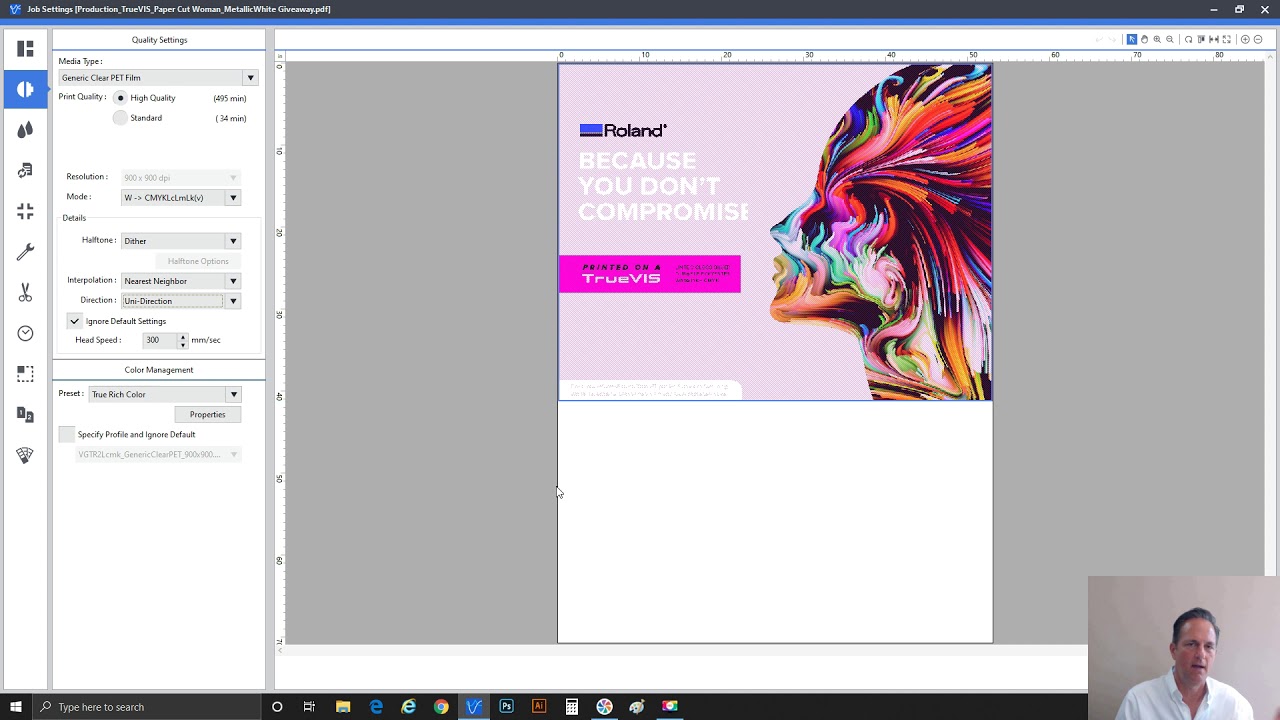The width and height of the screenshot is (1280, 720).
Task: Uncheck Ignore Default Settings
Action: tap(74, 321)
